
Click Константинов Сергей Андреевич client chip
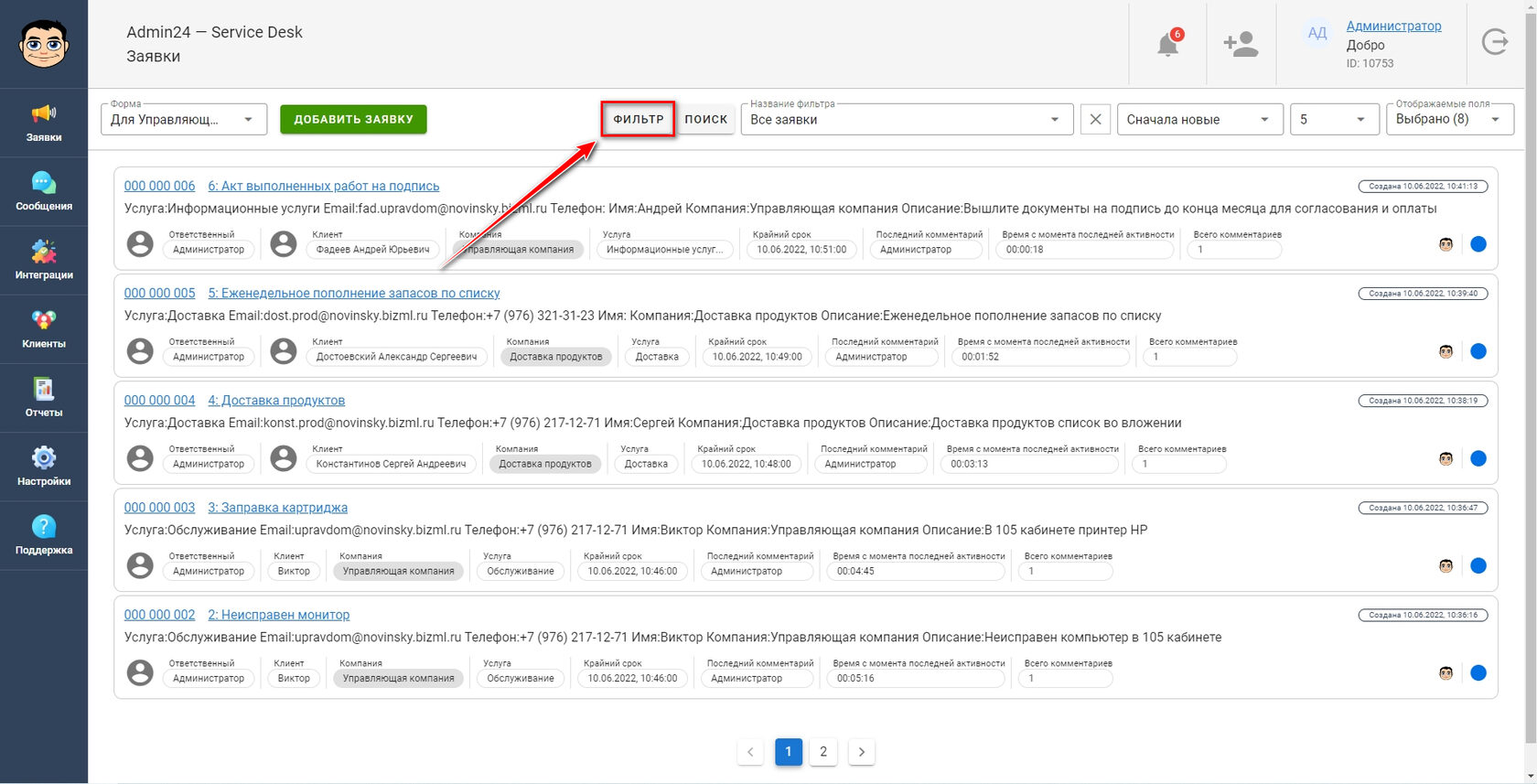[x=391, y=464]
